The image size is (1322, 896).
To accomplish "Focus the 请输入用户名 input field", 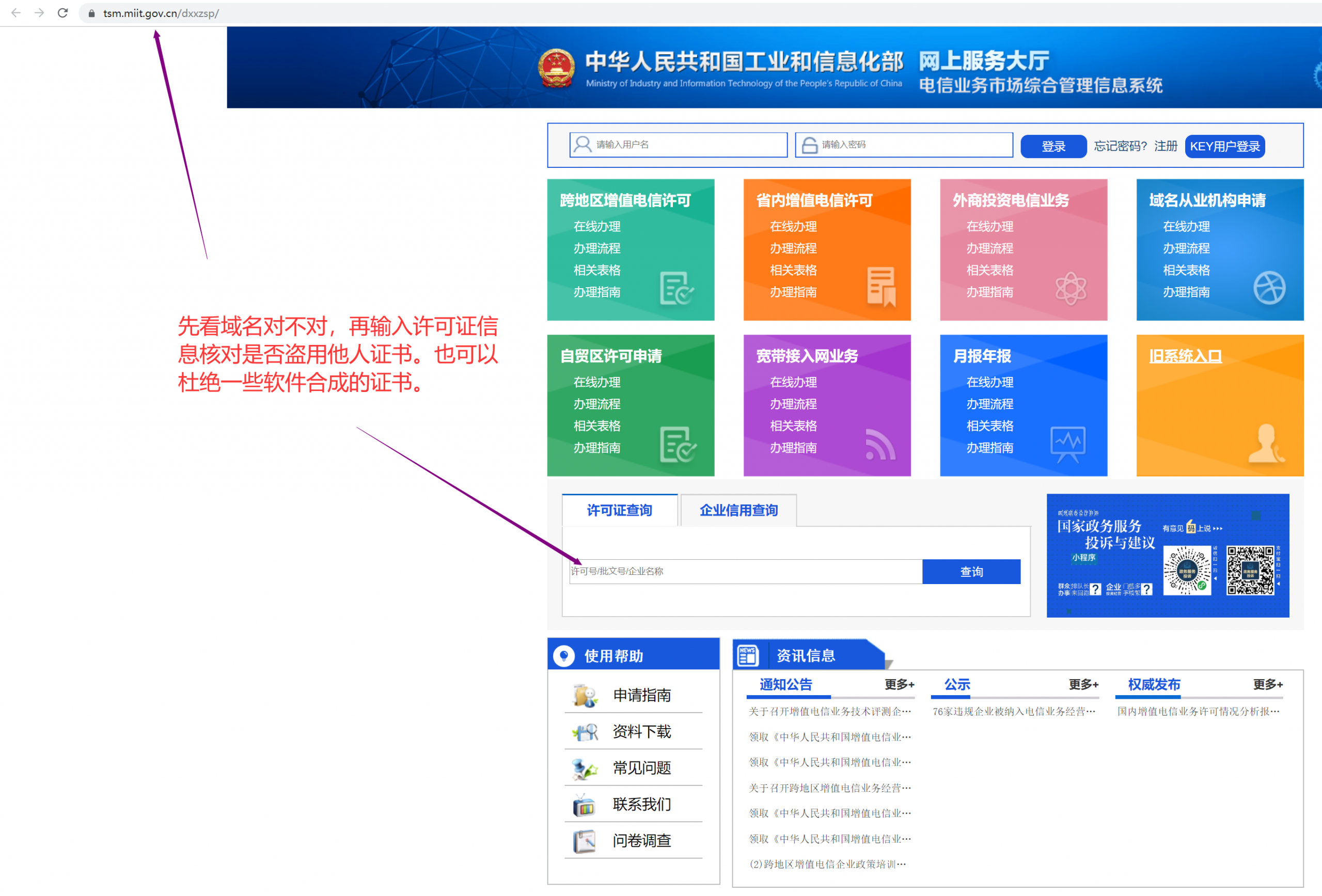I will (x=678, y=145).
